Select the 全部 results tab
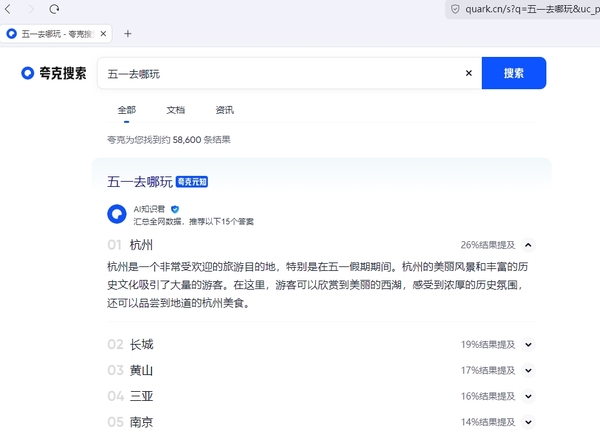Image resolution: width=600 pixels, height=439 pixels. click(x=126, y=110)
